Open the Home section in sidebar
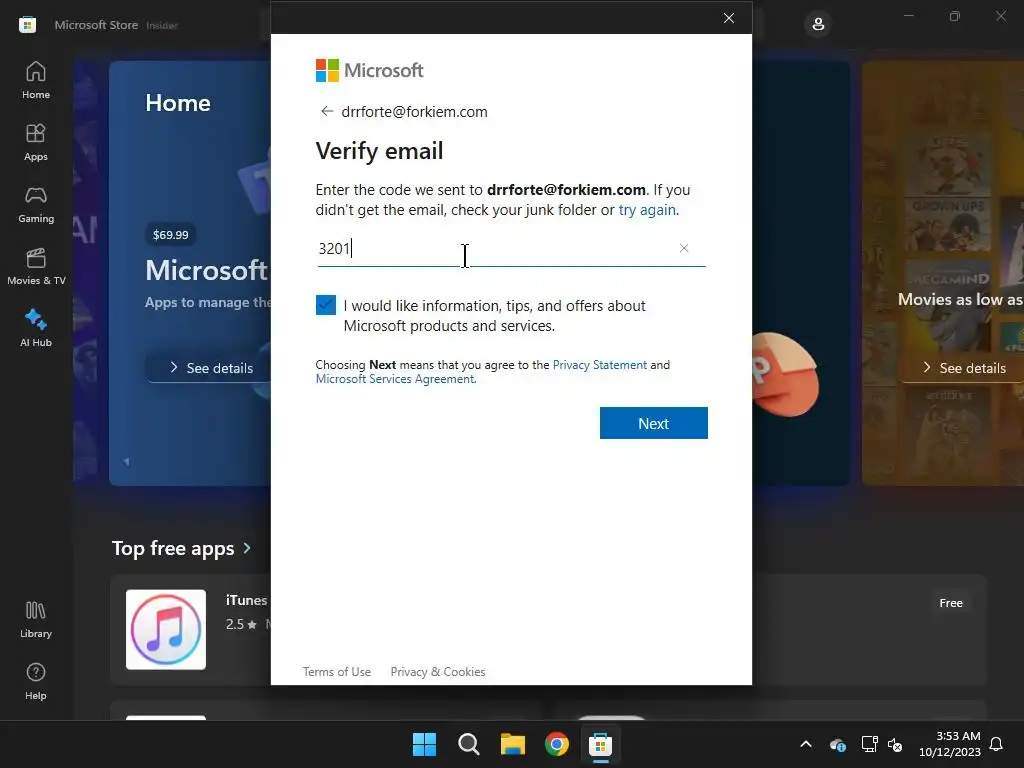The width and height of the screenshot is (1024, 768). pyautogui.click(x=36, y=80)
